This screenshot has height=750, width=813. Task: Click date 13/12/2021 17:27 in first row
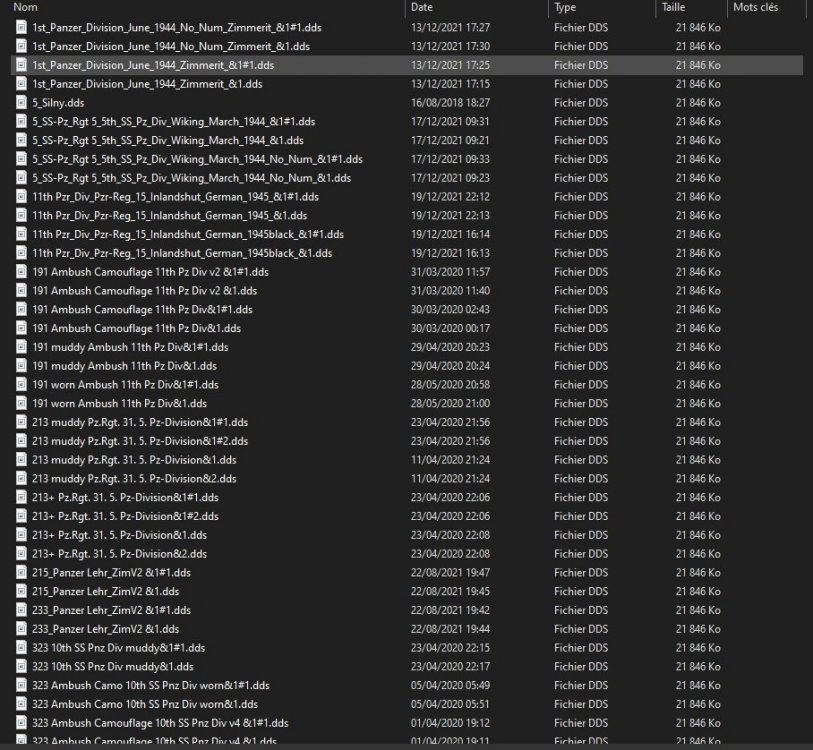(450, 27)
